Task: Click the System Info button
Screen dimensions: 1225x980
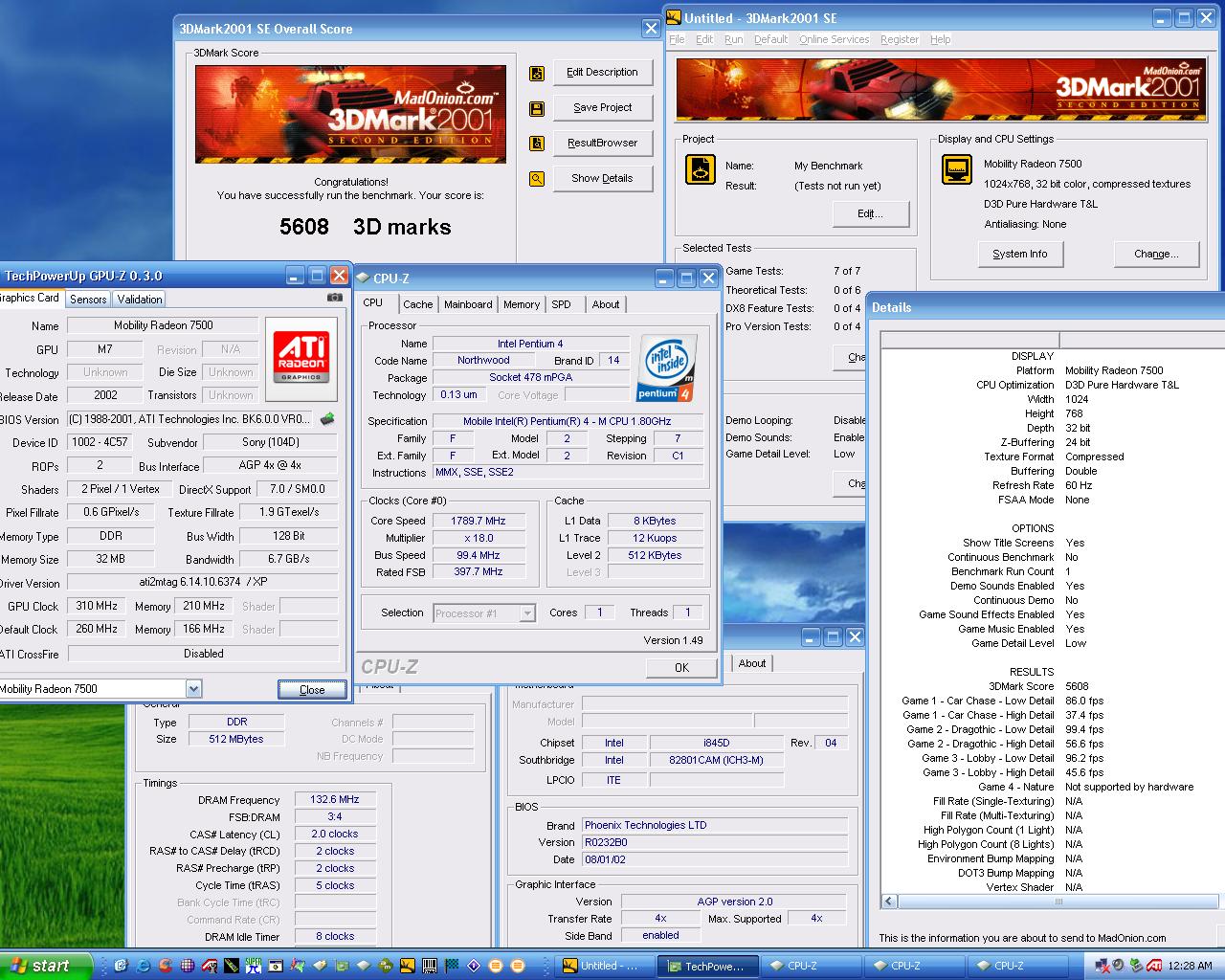Action: [x=1019, y=254]
